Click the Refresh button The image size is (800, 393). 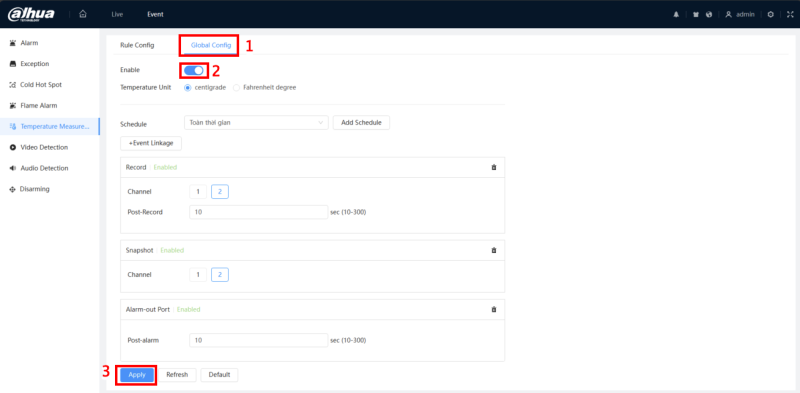pyautogui.click(x=177, y=375)
